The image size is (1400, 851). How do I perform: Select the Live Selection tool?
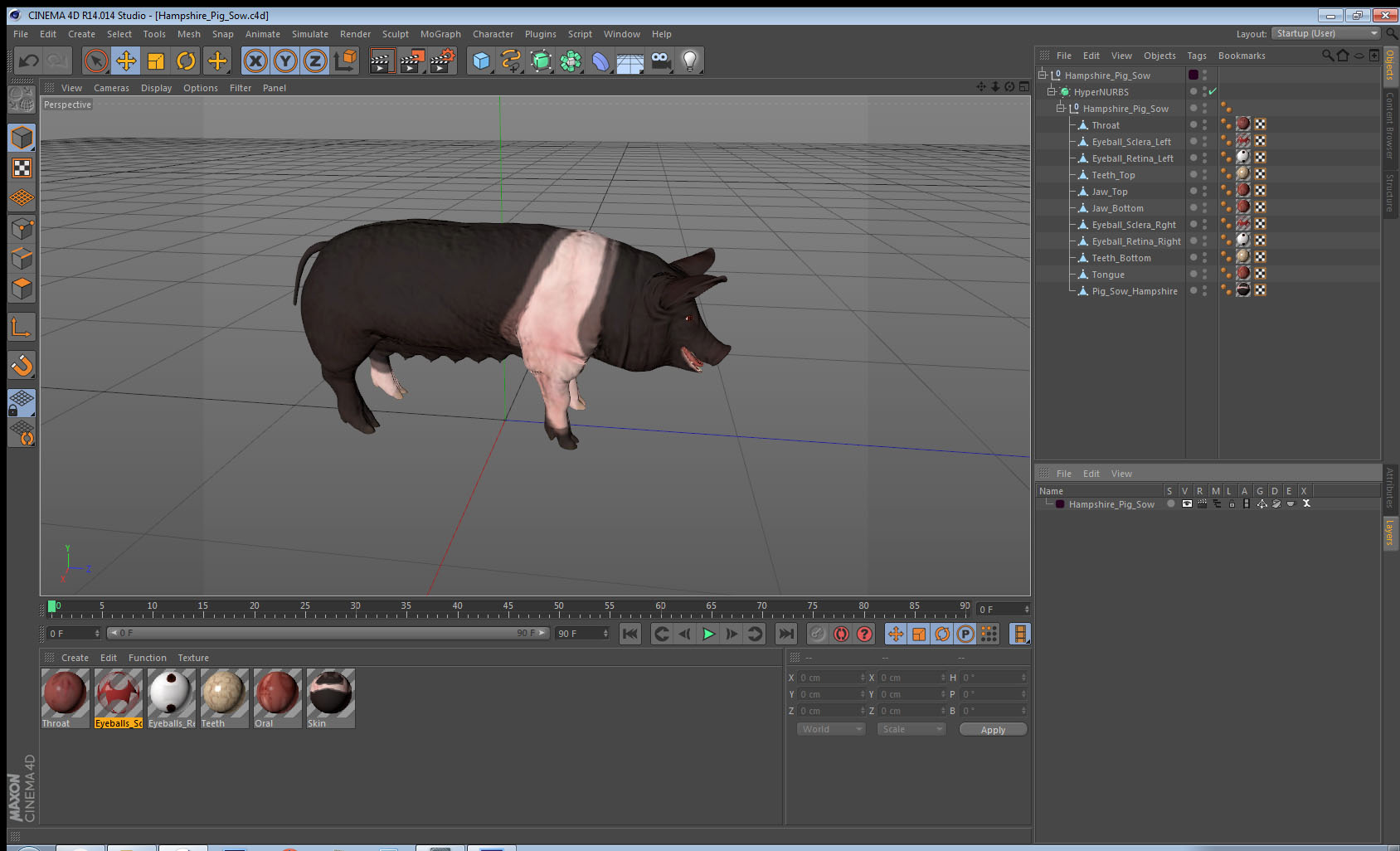tap(96, 61)
